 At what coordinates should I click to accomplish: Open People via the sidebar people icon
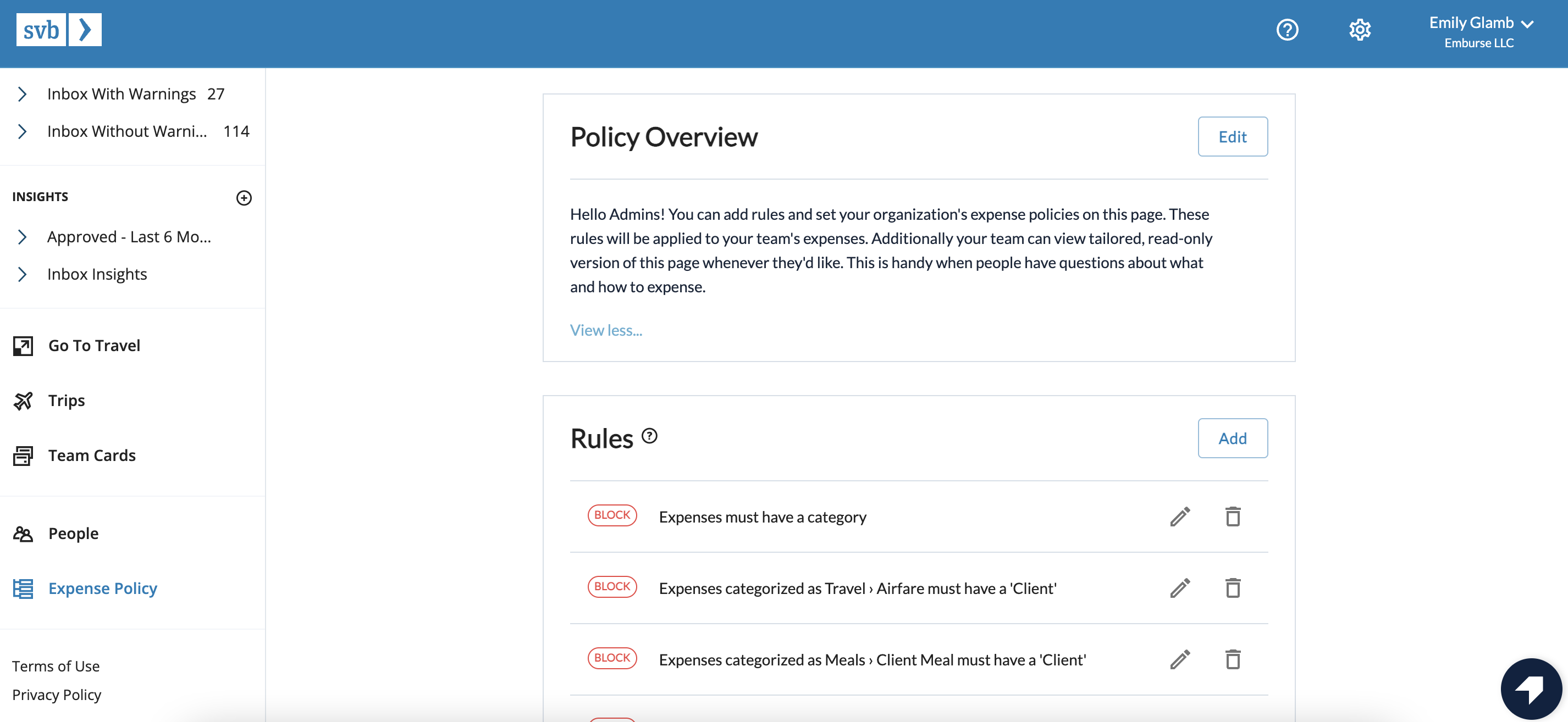point(23,534)
